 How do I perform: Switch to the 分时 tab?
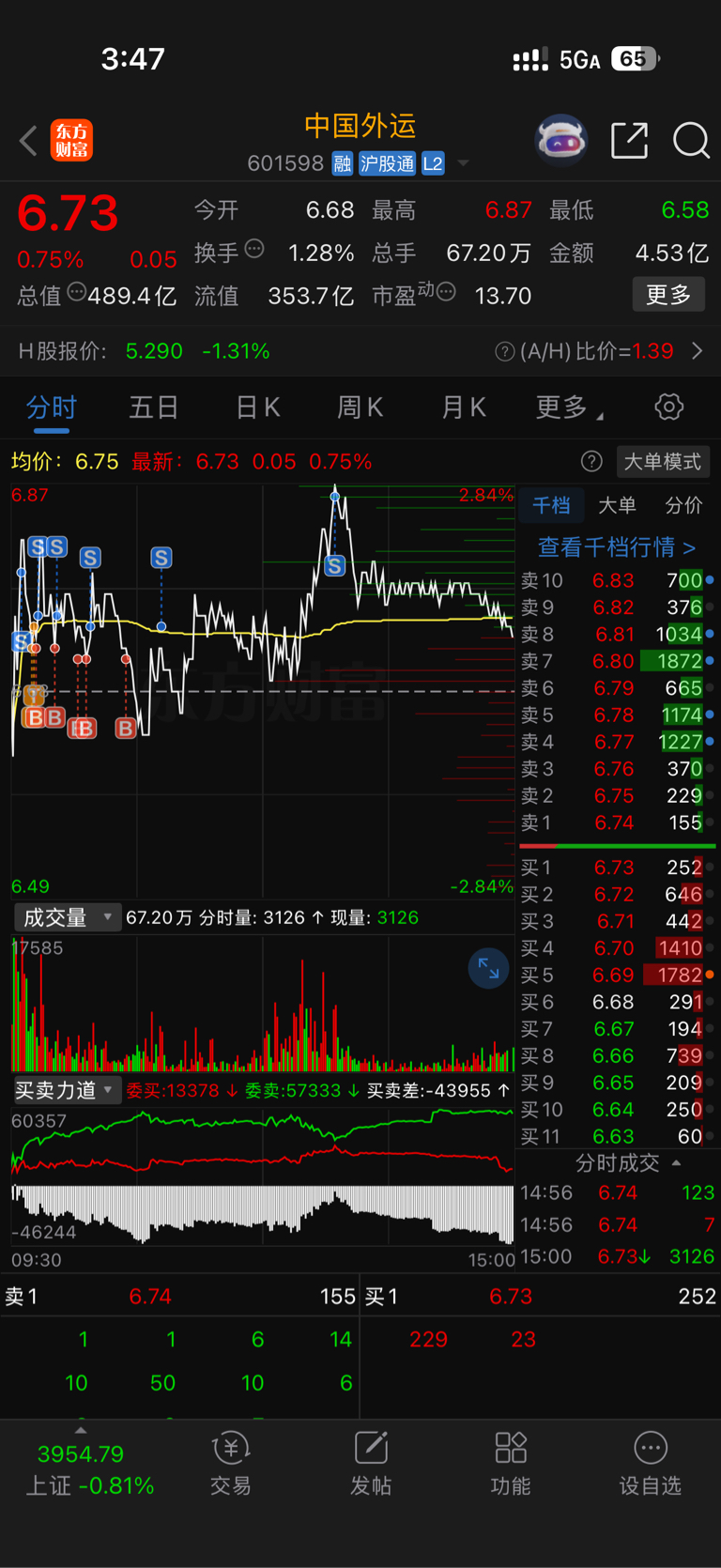[x=52, y=407]
